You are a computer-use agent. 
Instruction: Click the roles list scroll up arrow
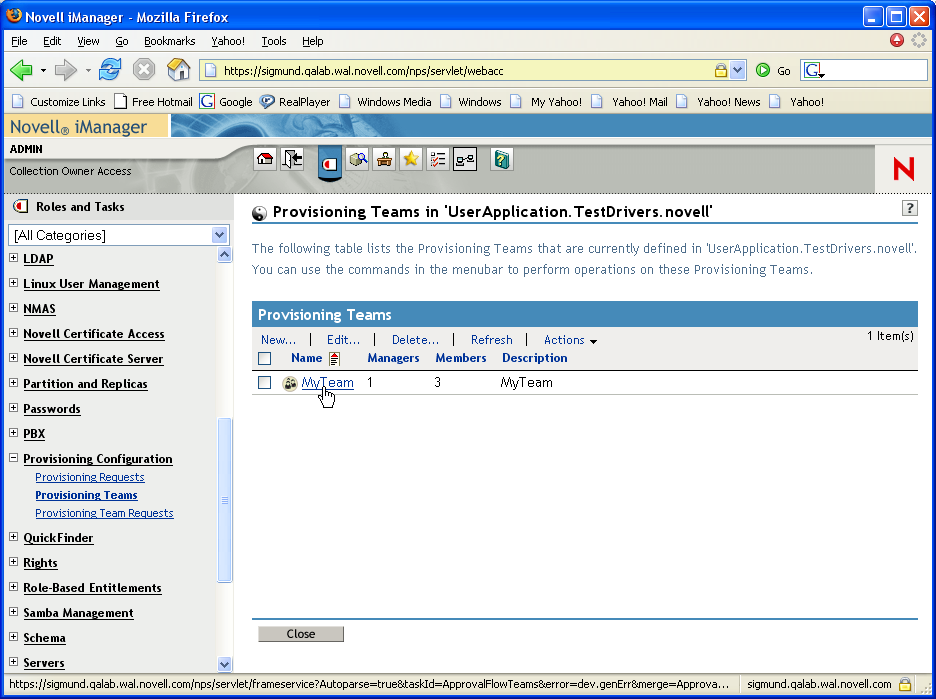coord(224,255)
